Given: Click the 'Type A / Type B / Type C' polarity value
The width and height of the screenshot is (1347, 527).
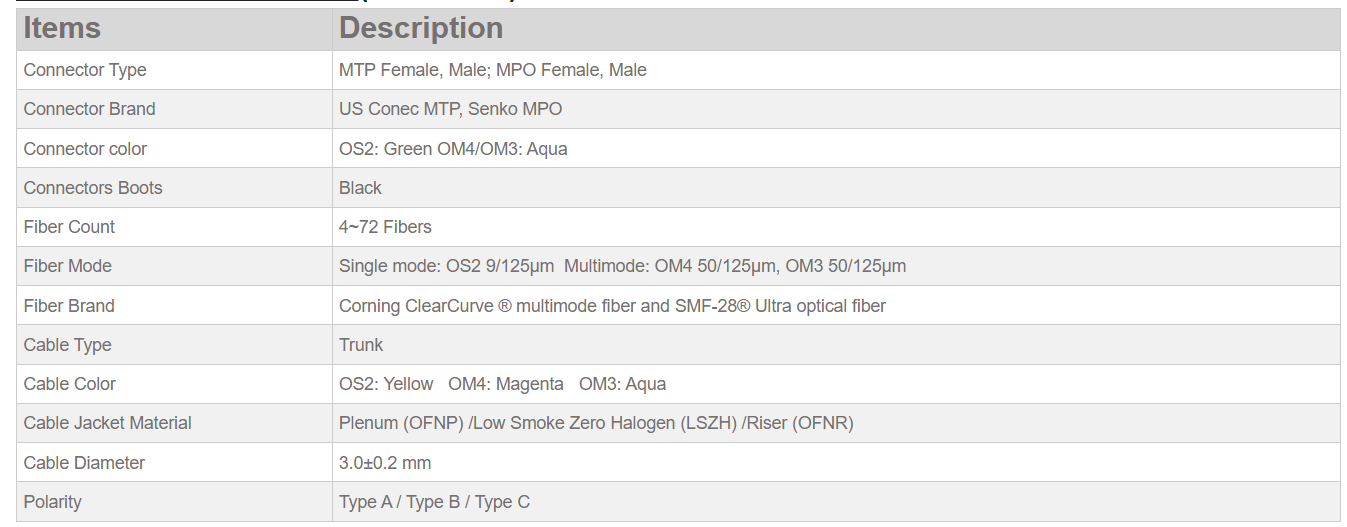Looking at the screenshot, I should coord(434,502).
